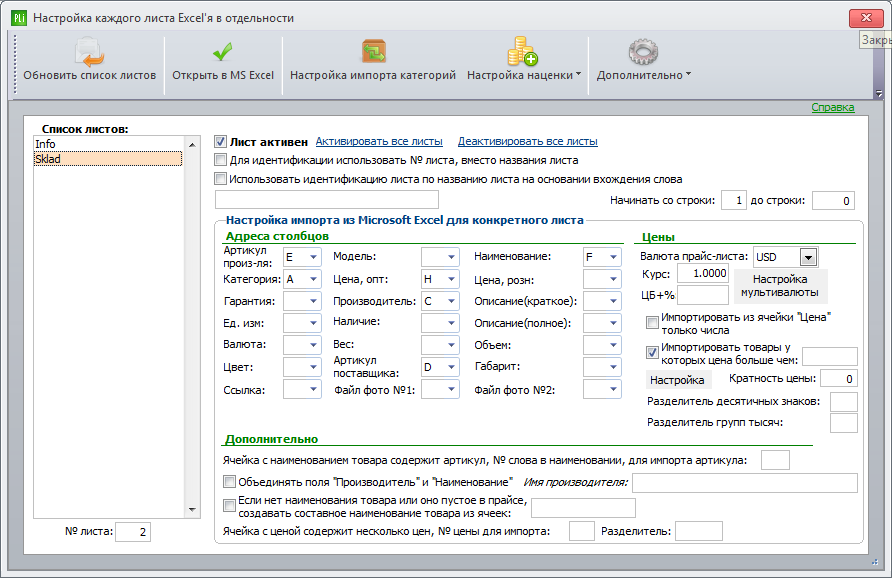Open the Наименование column dropdown
This screenshot has height=578, width=892.
point(613,257)
